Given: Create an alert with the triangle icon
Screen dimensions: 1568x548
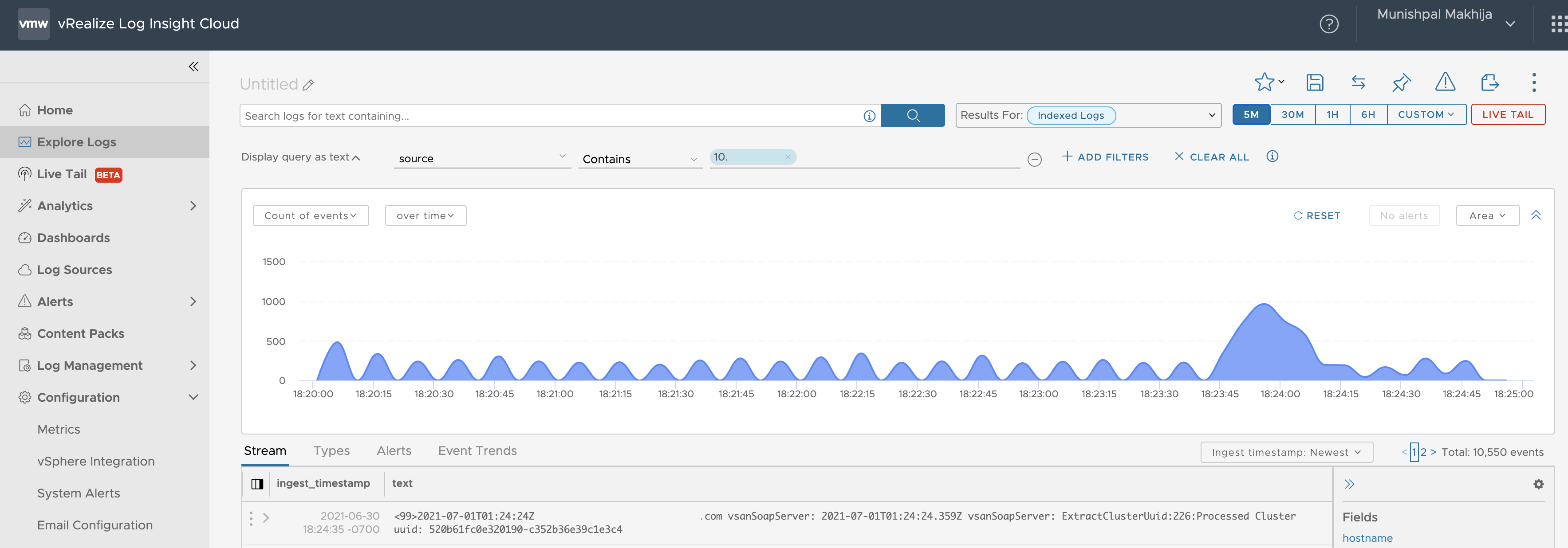Looking at the screenshot, I should point(1445,82).
